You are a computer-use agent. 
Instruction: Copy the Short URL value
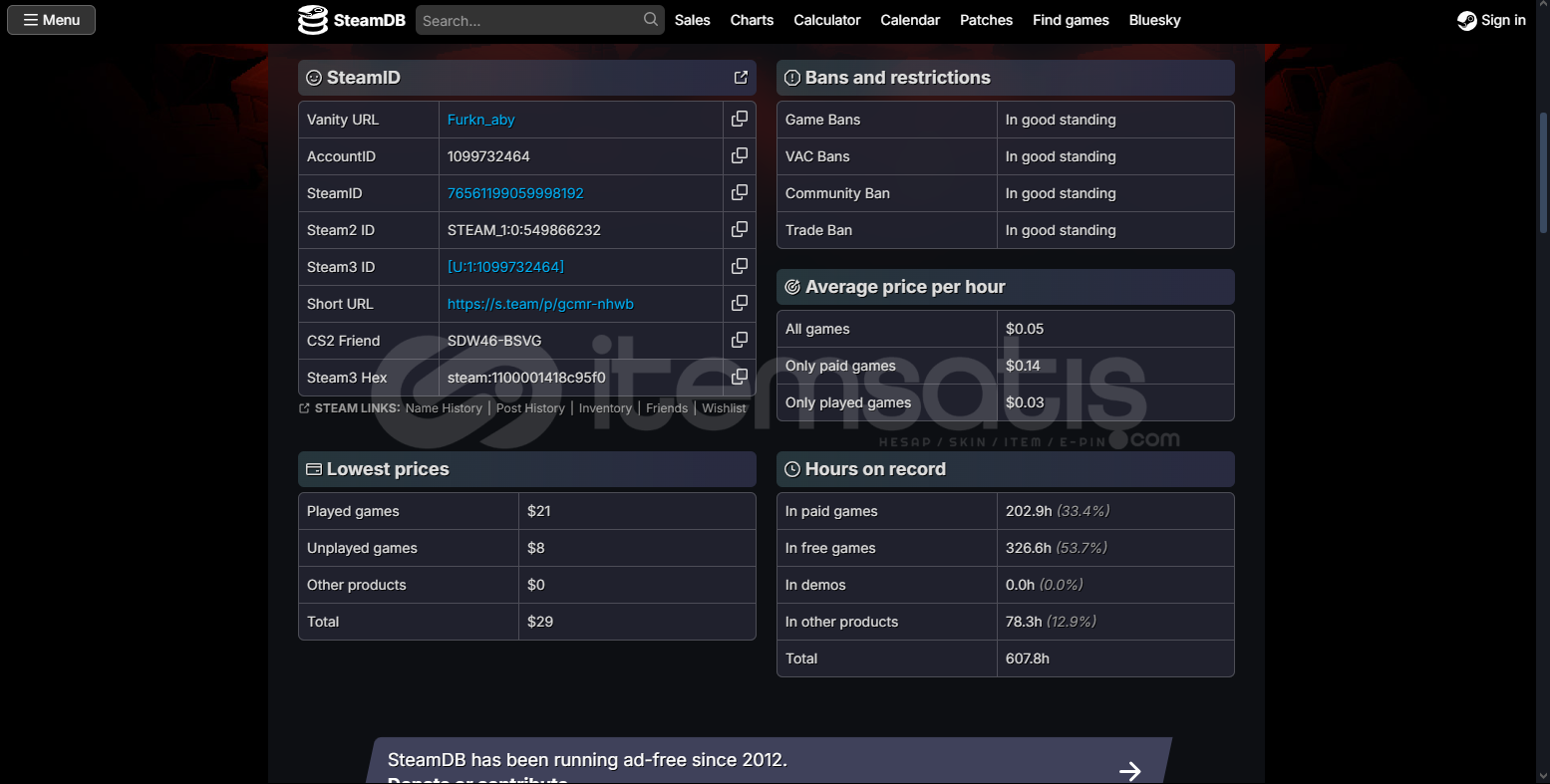(x=740, y=303)
